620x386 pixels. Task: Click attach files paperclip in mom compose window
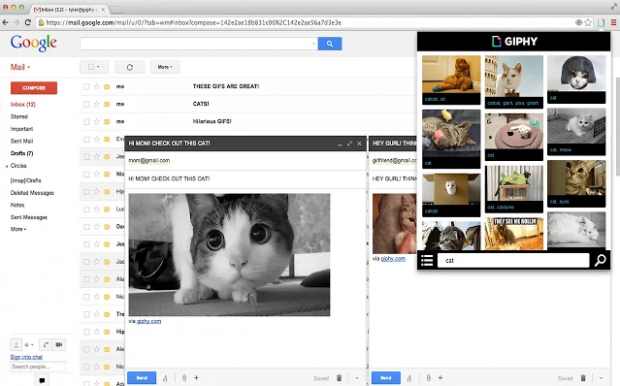pyautogui.click(x=184, y=378)
